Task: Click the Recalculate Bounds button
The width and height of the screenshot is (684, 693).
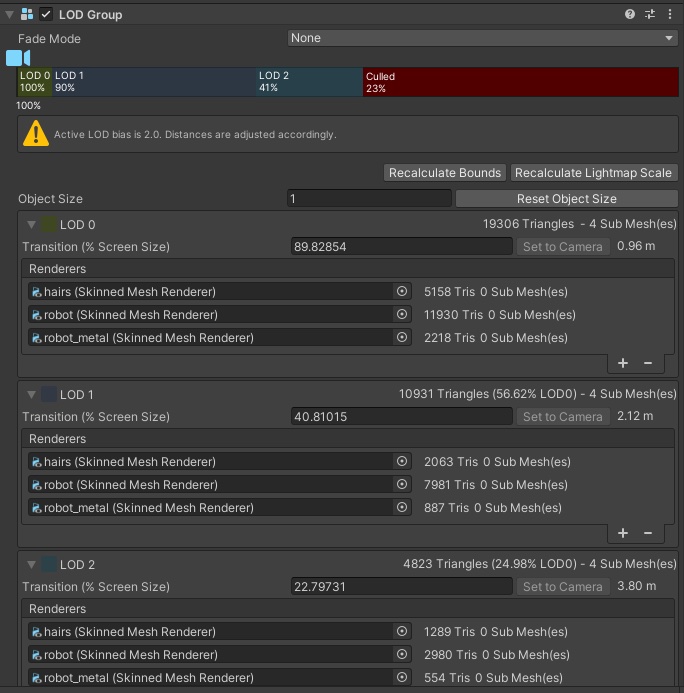Action: [x=445, y=173]
